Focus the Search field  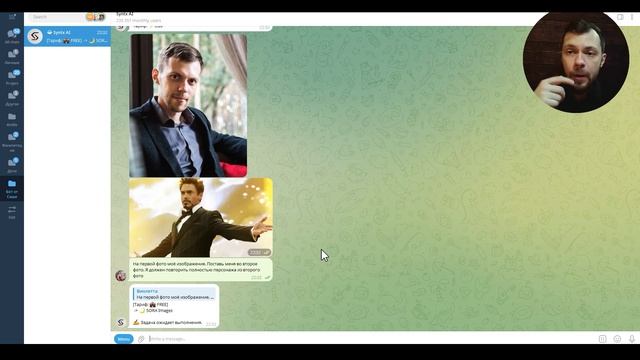[56, 17]
